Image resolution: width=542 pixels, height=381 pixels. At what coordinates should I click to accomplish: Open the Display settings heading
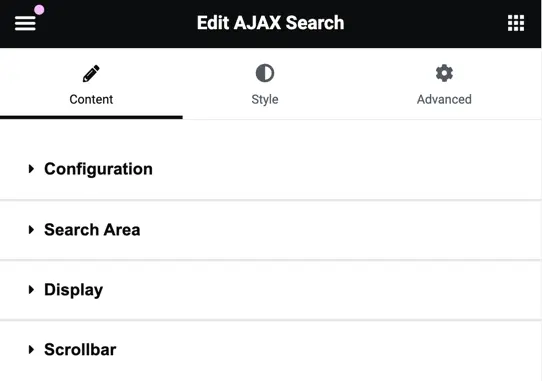coord(73,290)
